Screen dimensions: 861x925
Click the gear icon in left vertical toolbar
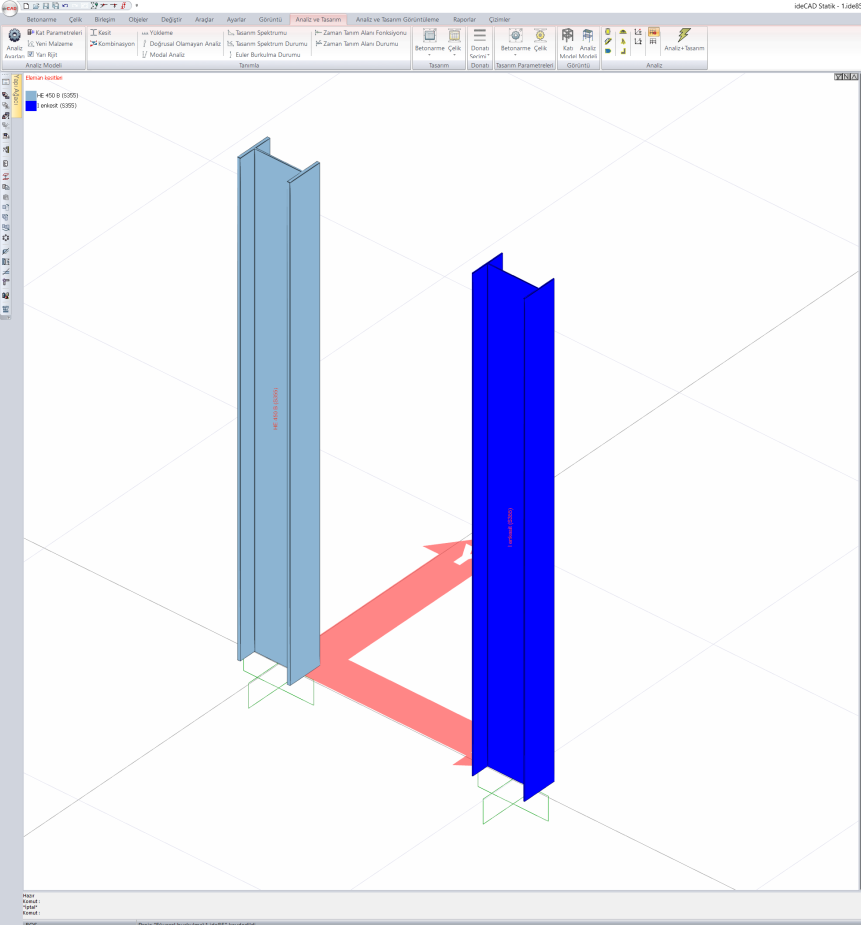point(6,238)
